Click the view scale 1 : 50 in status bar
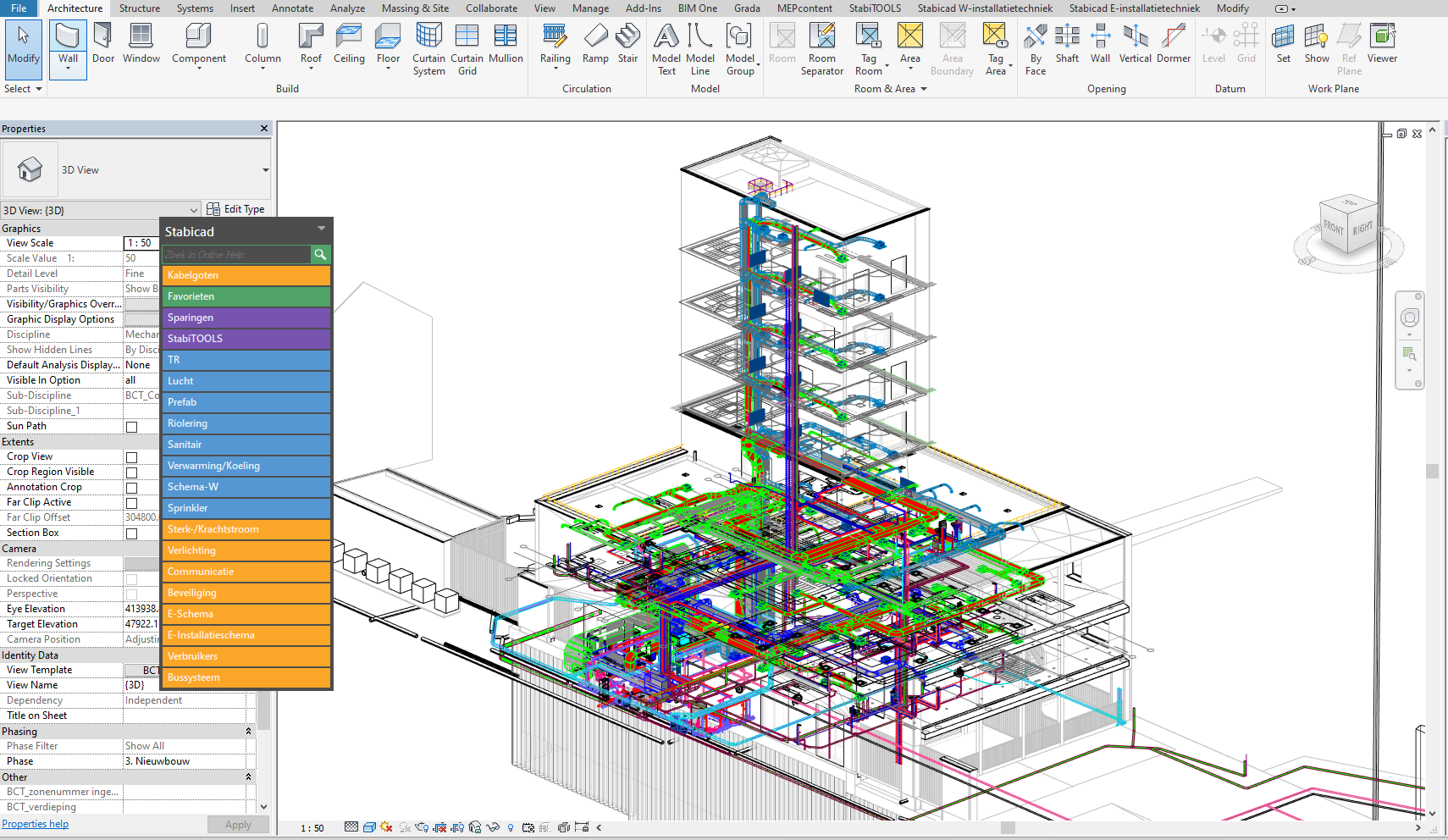This screenshot has width=1448, height=840. pyautogui.click(x=312, y=828)
